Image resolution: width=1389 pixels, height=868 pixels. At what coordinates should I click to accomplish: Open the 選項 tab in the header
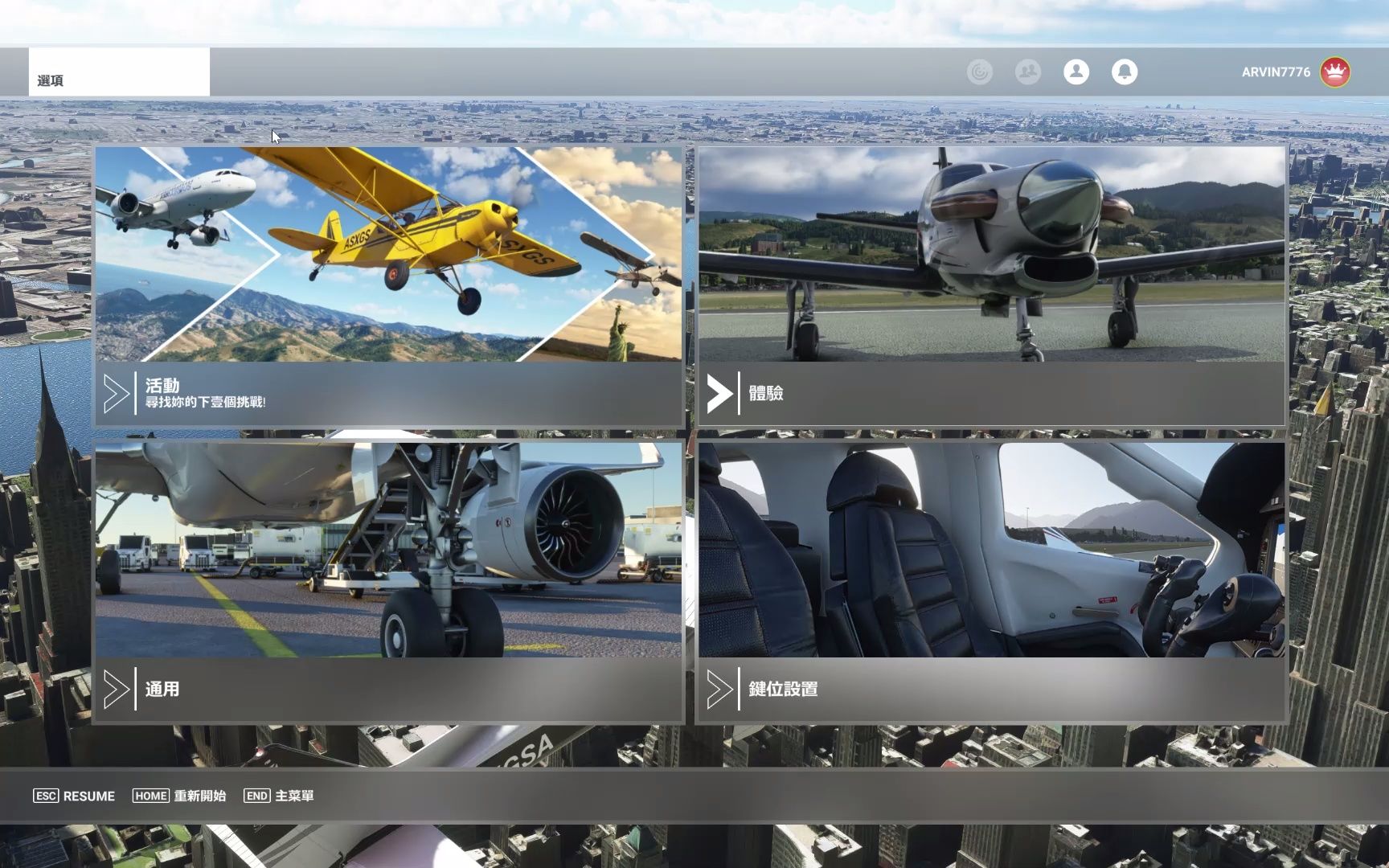pos(119,72)
